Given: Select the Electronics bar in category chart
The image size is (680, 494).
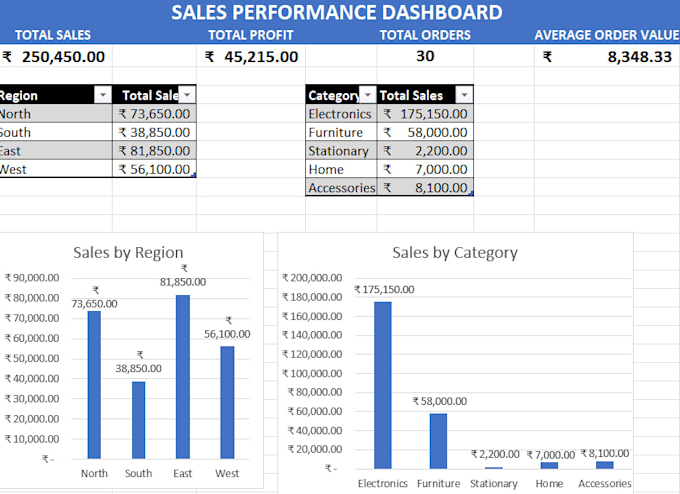Looking at the screenshot, I should (382, 385).
